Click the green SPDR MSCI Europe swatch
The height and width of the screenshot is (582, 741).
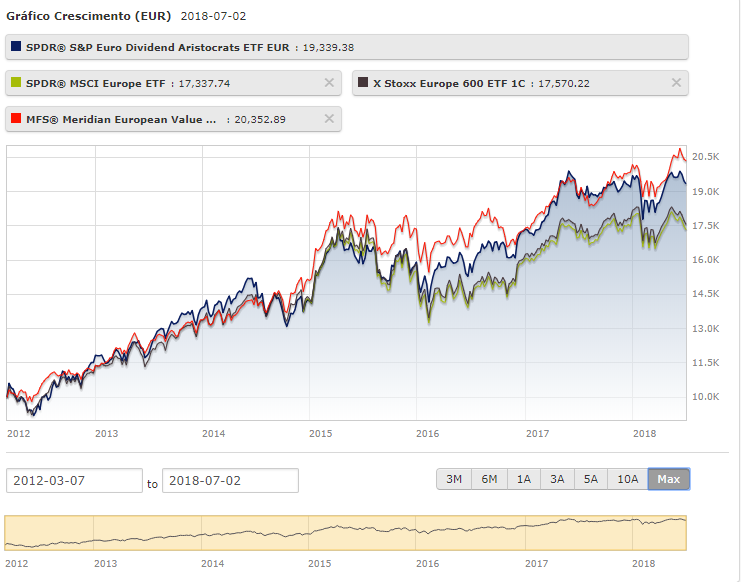click(x=15, y=83)
